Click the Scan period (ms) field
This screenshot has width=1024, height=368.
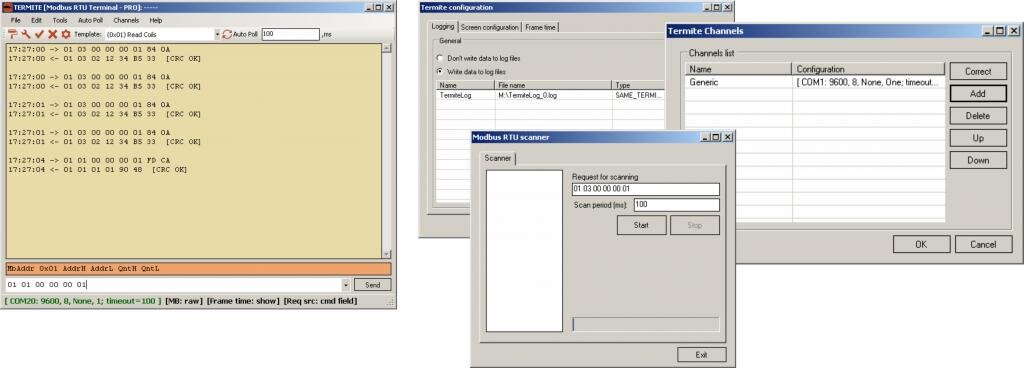click(677, 205)
